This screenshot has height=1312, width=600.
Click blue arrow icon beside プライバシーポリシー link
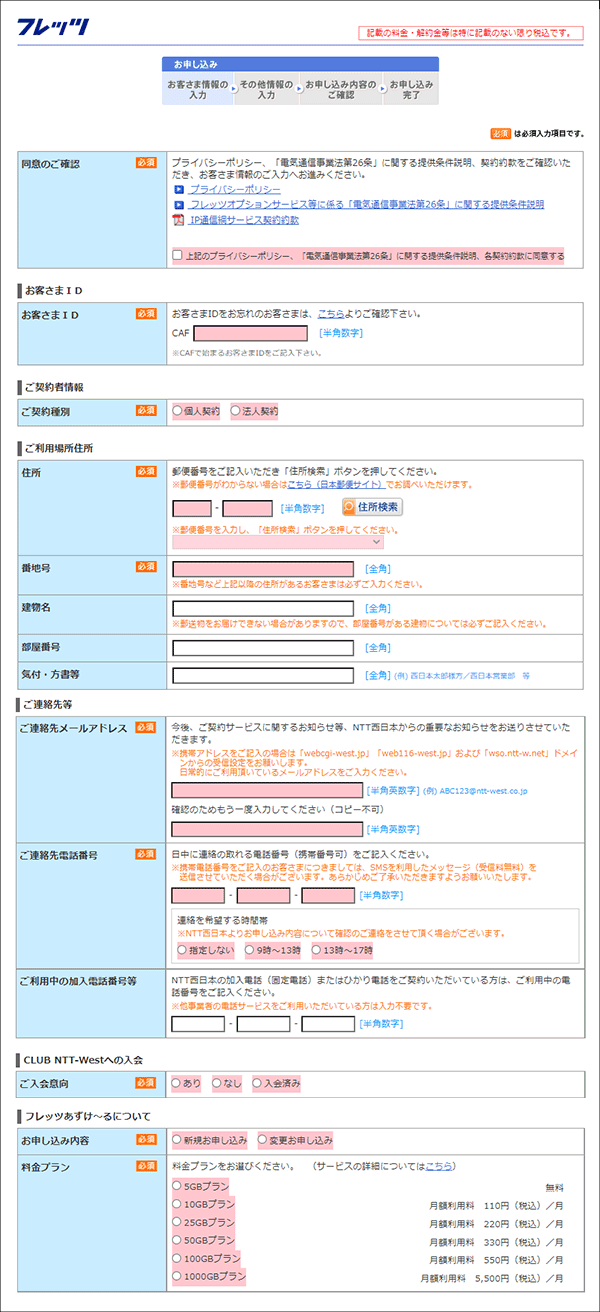179,189
